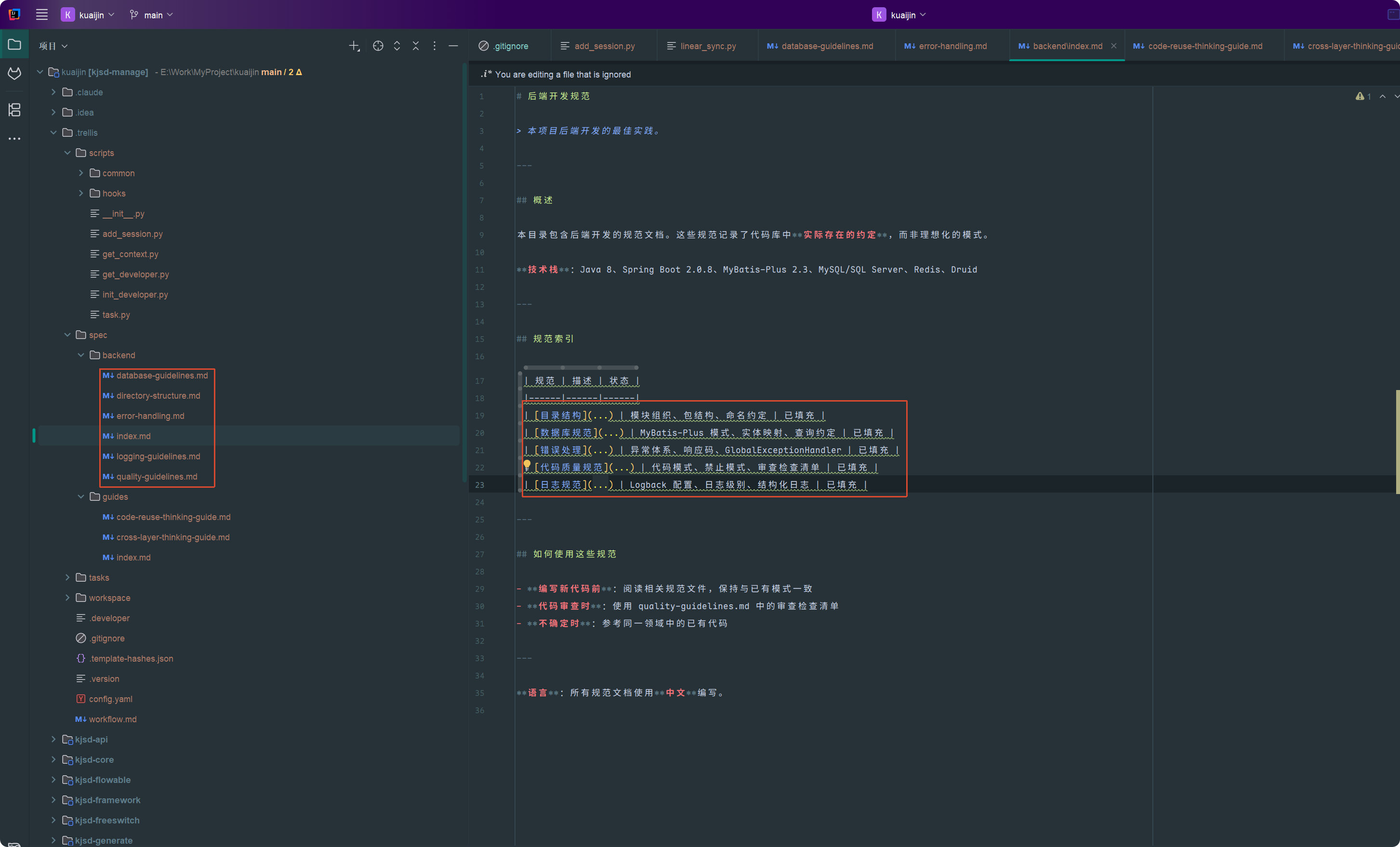The height and width of the screenshot is (847, 1400).
Task: Expand the tasks folder
Action: point(67,578)
